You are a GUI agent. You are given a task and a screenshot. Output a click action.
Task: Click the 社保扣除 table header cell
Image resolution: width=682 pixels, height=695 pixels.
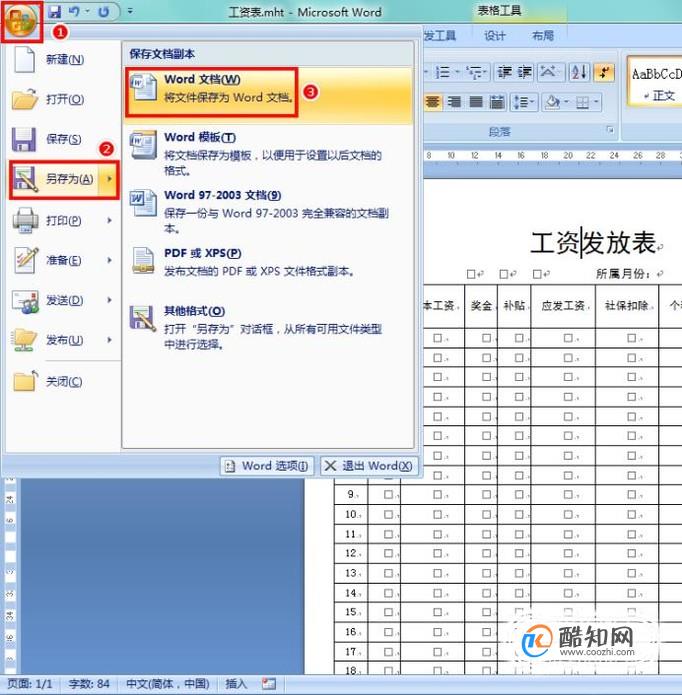click(627, 305)
